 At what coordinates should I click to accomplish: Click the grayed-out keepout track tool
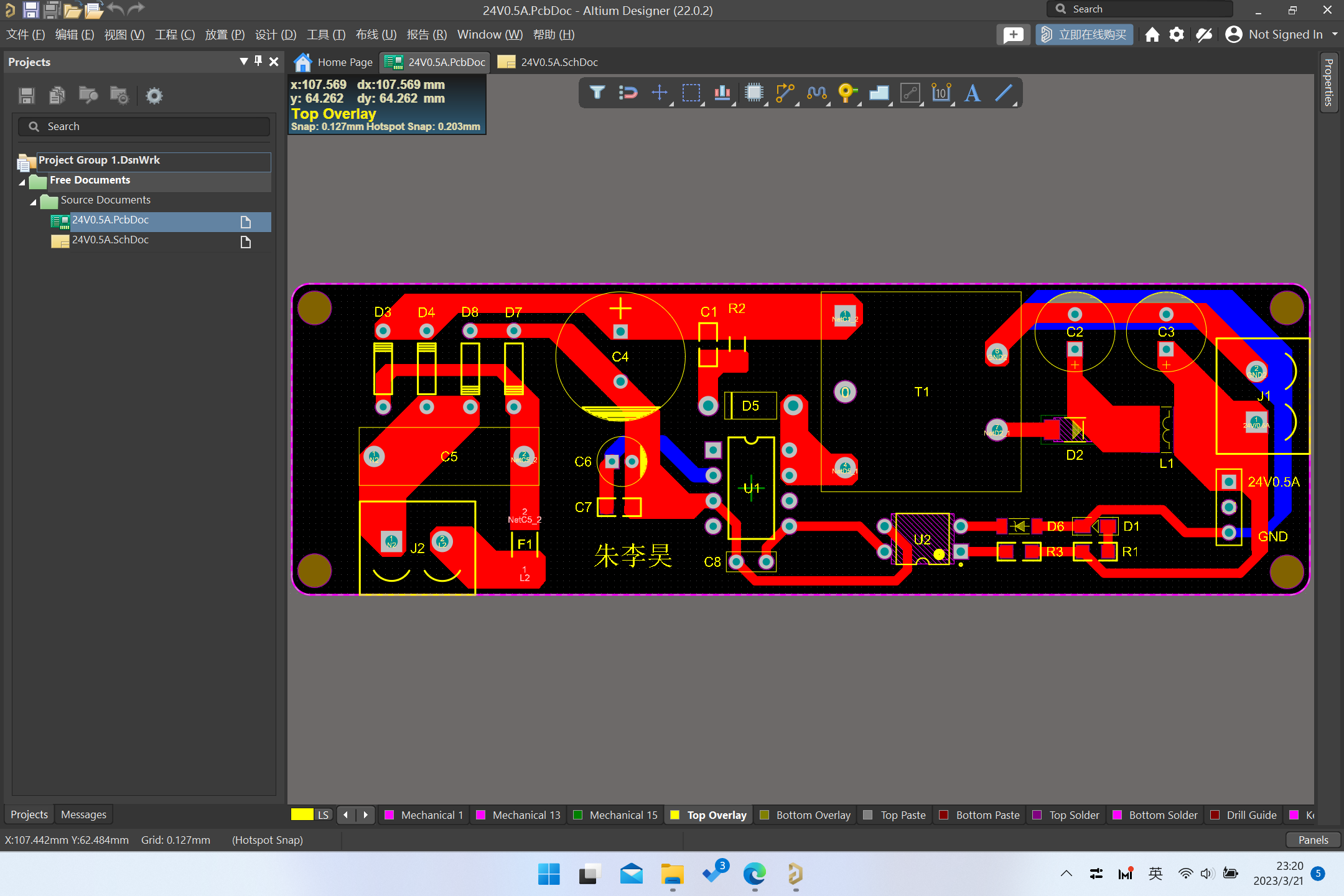coord(910,93)
